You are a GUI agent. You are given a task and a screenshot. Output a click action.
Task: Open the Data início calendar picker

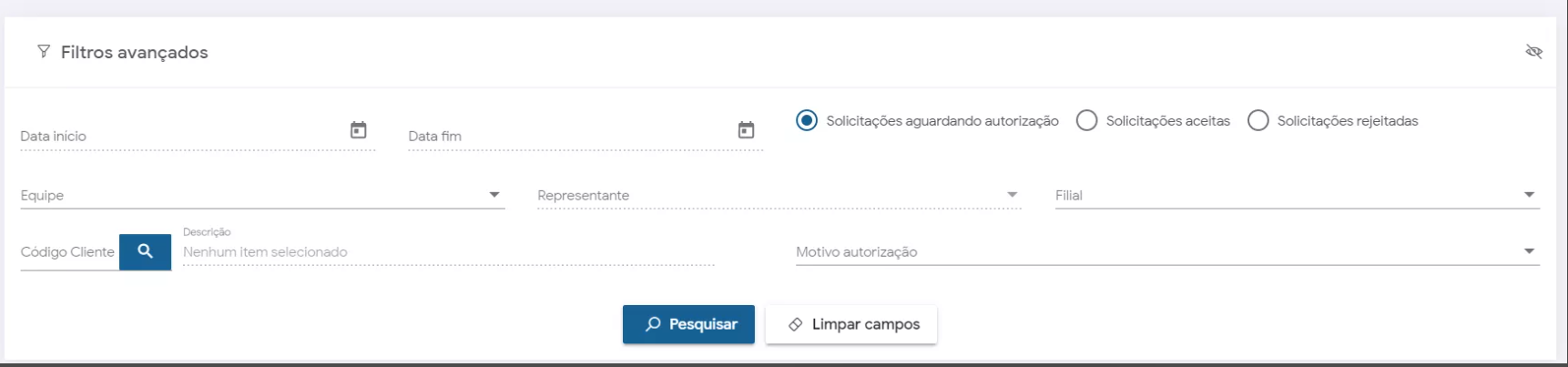[x=359, y=130]
